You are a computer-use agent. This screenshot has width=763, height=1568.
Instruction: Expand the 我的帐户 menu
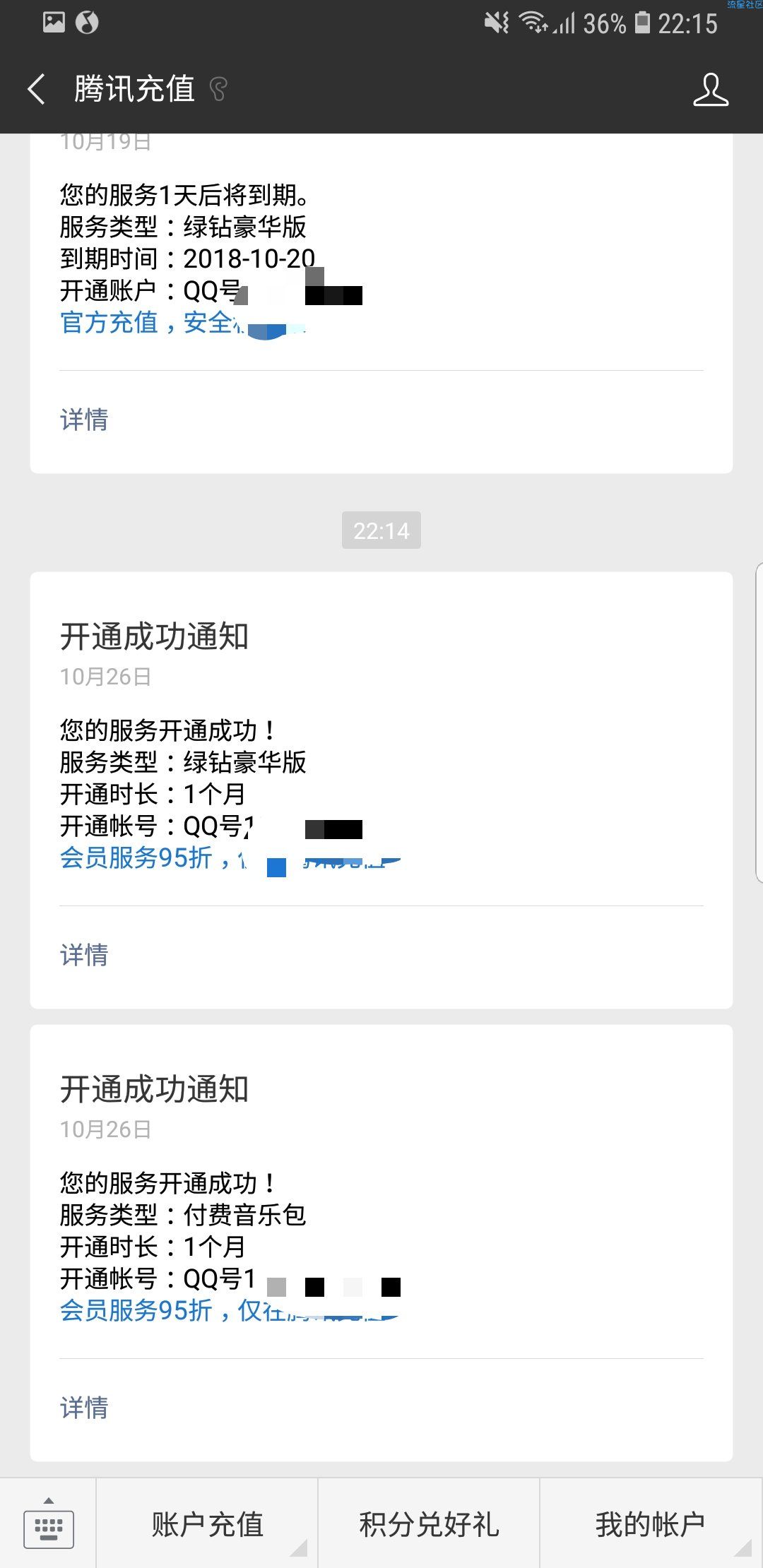(651, 1524)
